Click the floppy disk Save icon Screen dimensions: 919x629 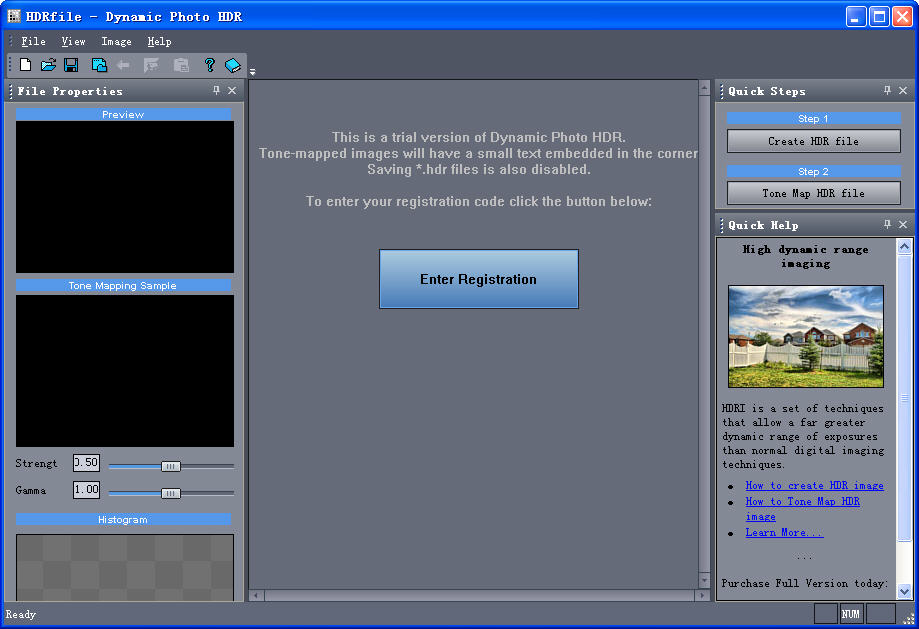point(72,64)
